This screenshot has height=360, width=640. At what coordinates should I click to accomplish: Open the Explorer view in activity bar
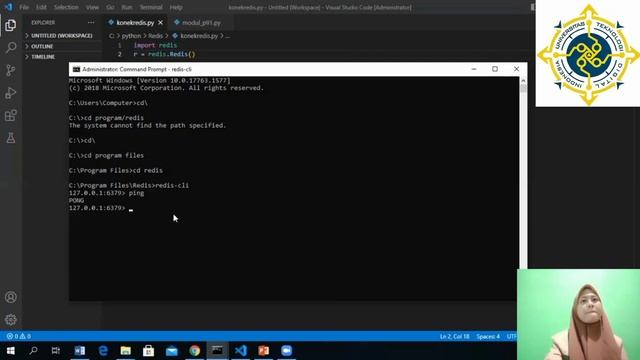click(x=11, y=25)
